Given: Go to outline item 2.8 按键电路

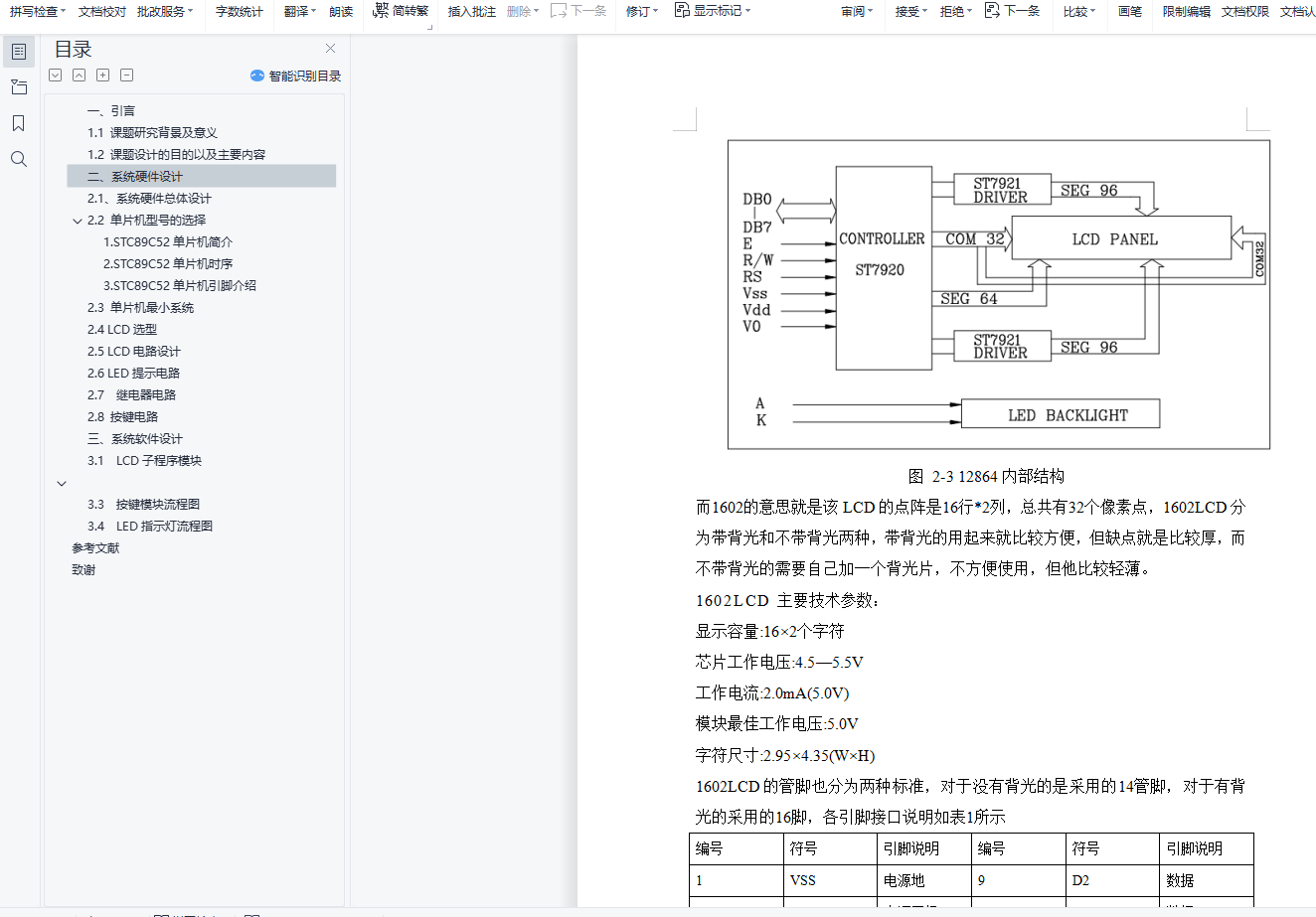Looking at the screenshot, I should point(122,417).
